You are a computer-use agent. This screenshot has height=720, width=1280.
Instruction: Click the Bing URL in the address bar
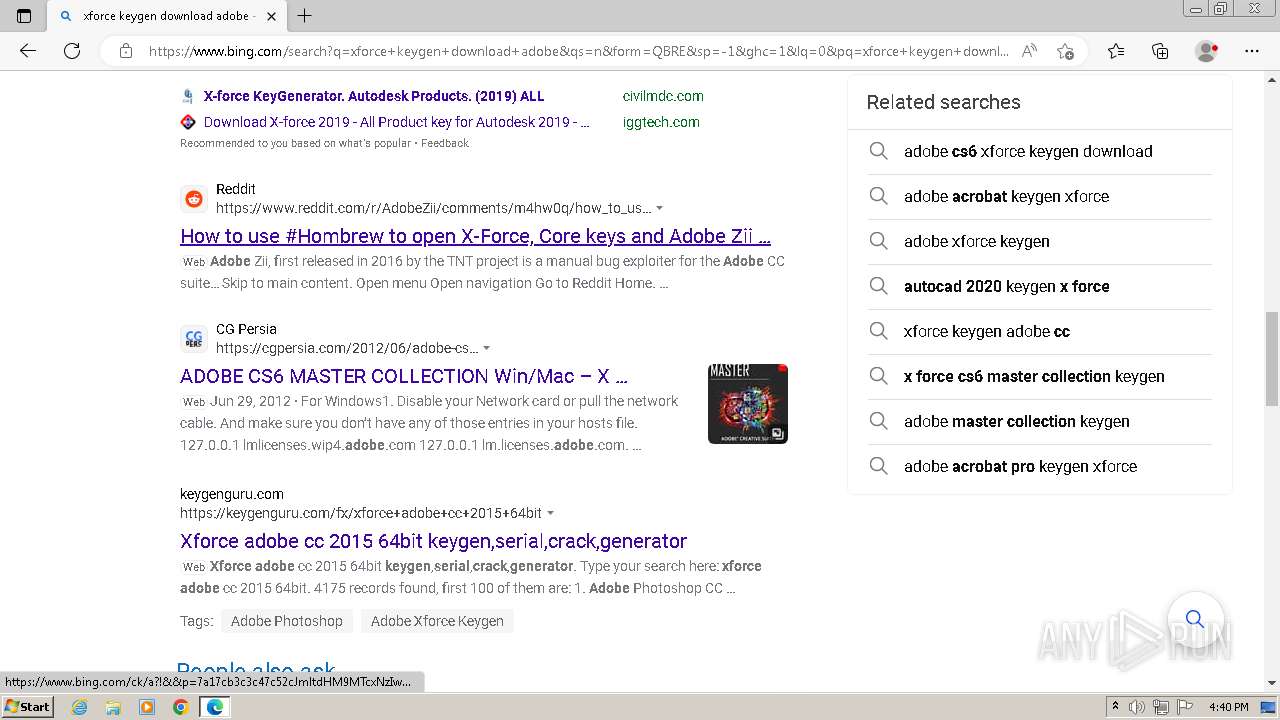(x=578, y=51)
